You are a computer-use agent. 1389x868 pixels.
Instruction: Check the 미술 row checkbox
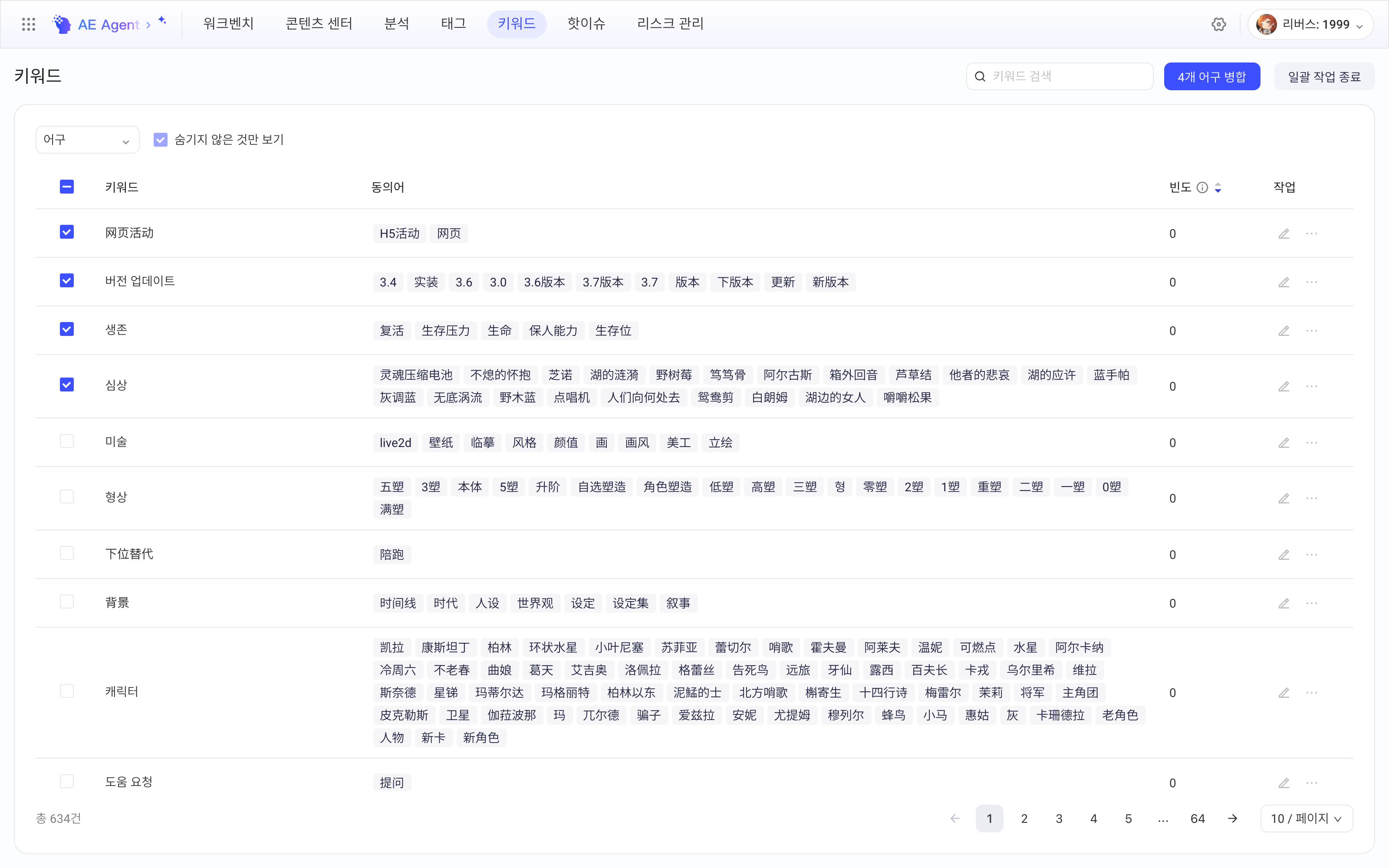click(66, 441)
